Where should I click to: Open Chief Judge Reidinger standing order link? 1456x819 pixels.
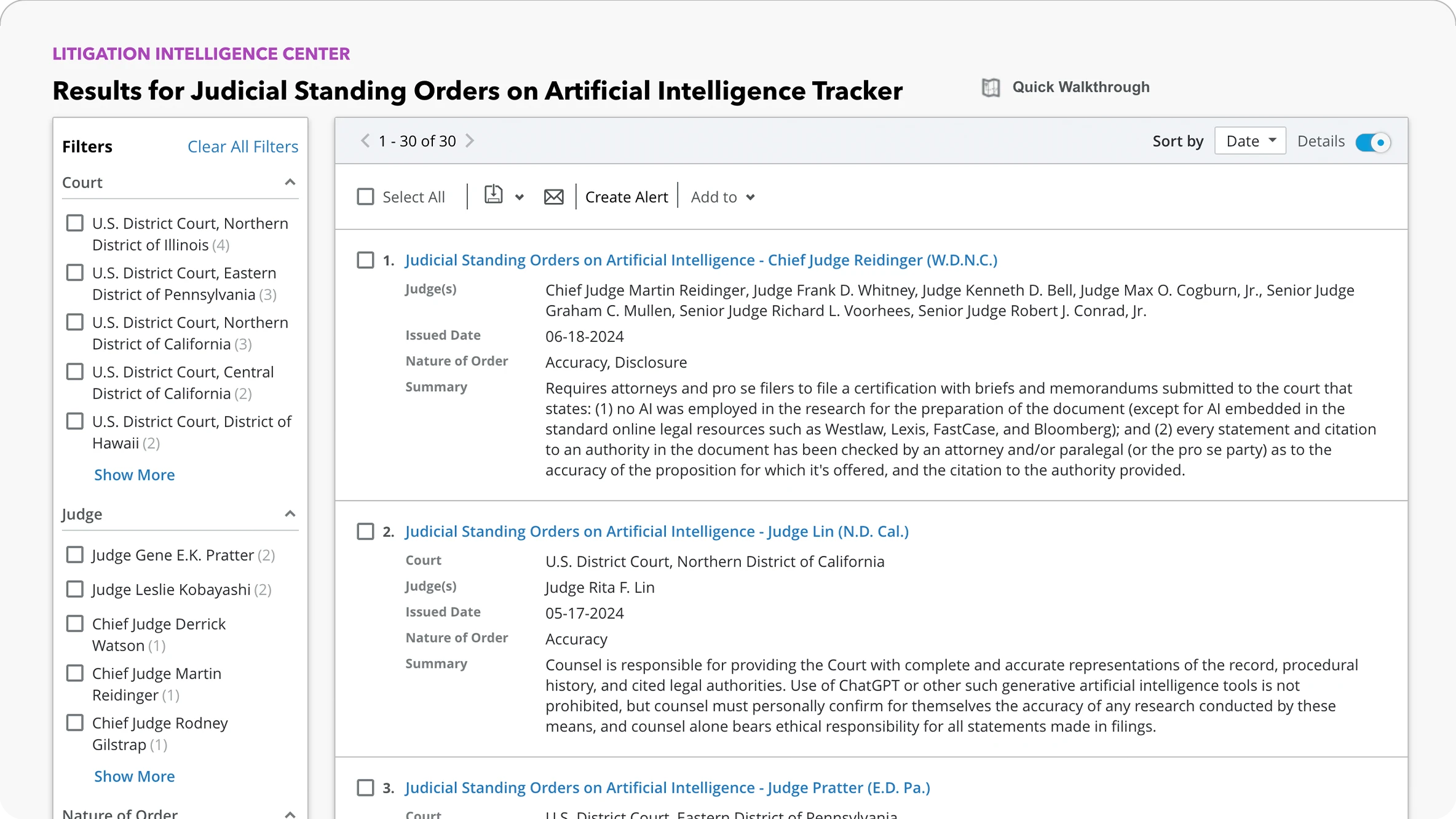pos(700,260)
